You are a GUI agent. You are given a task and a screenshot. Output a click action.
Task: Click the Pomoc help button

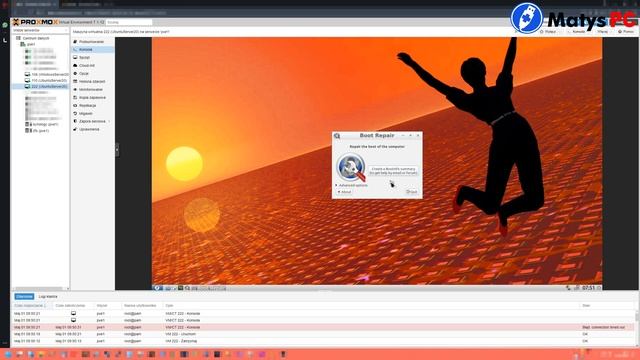point(626,31)
